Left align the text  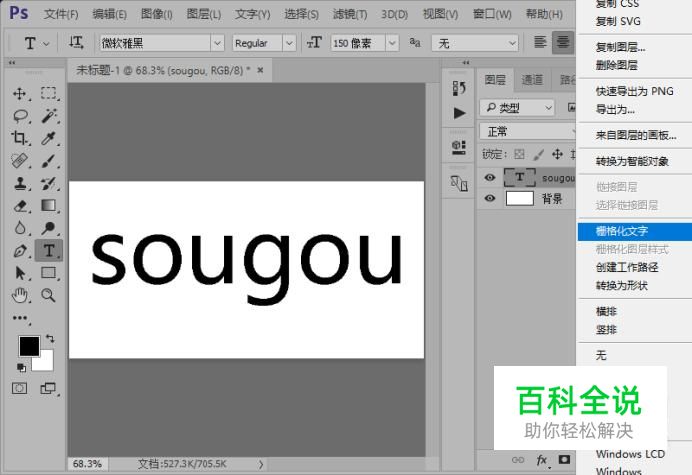(540, 42)
